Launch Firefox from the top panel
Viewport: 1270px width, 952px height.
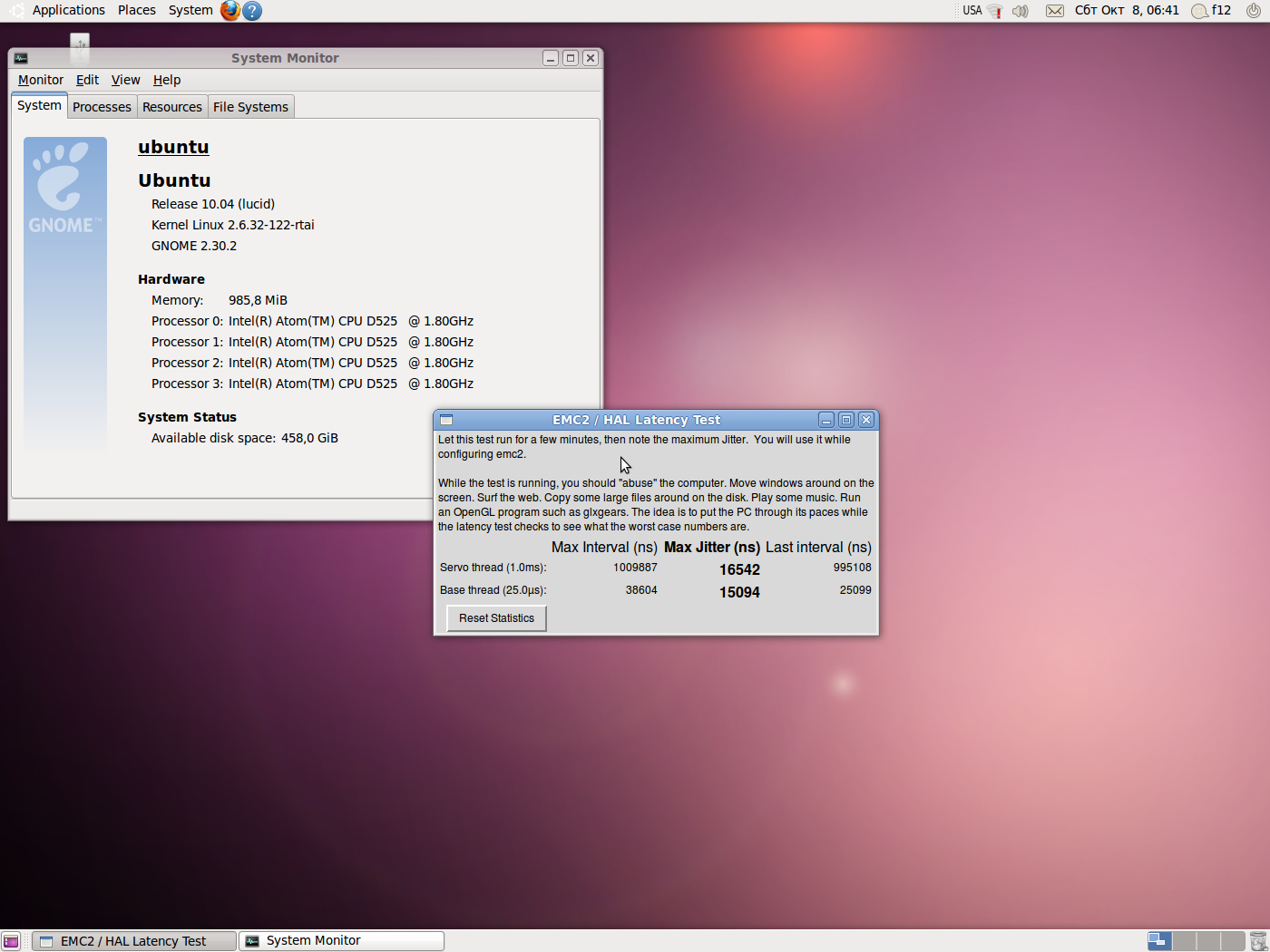[230, 10]
